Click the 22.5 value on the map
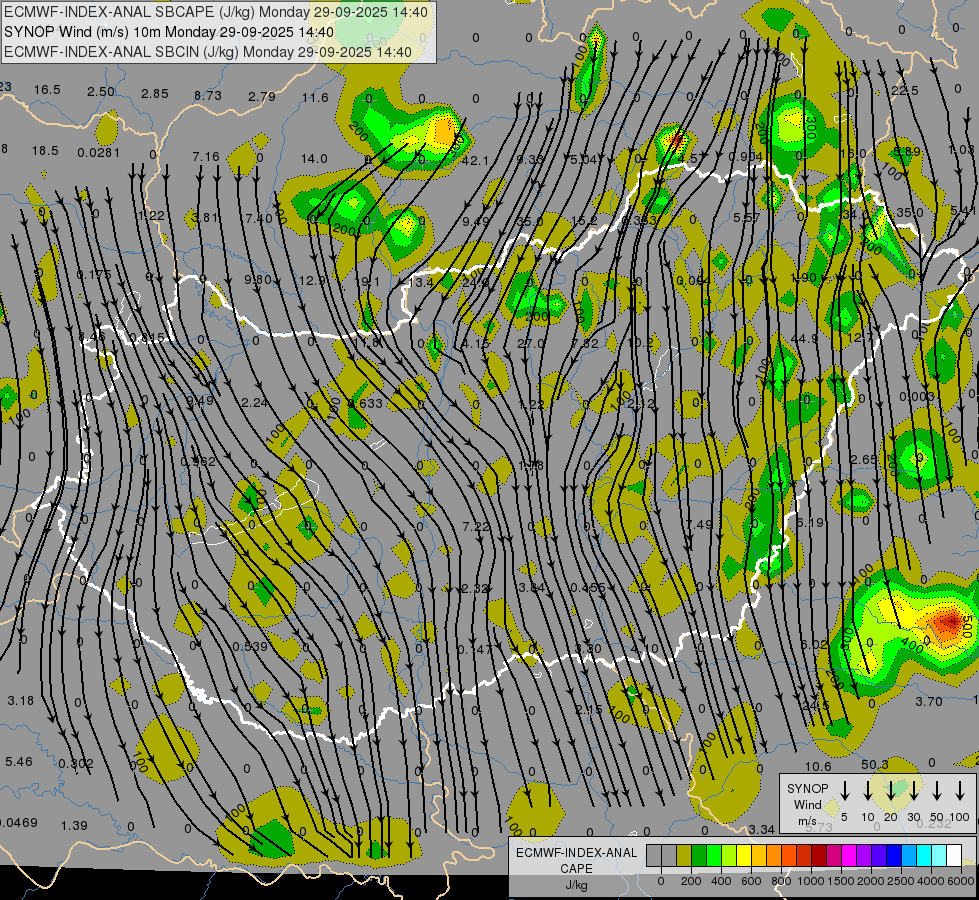 (905, 91)
